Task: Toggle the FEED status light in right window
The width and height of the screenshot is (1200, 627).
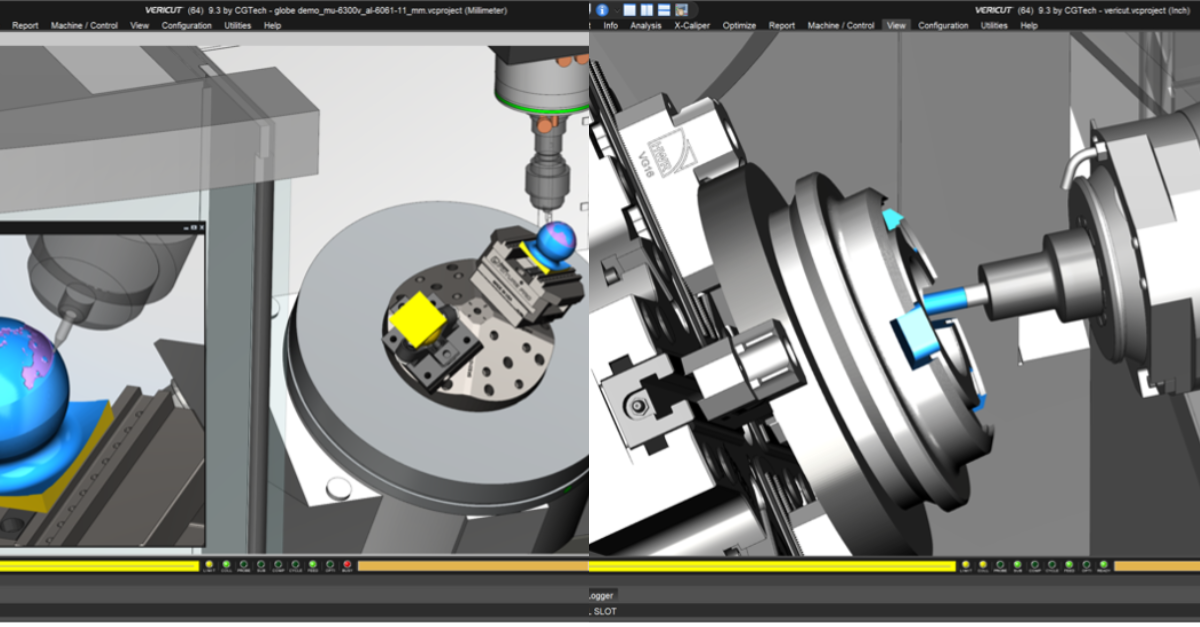Action: (x=1068, y=565)
